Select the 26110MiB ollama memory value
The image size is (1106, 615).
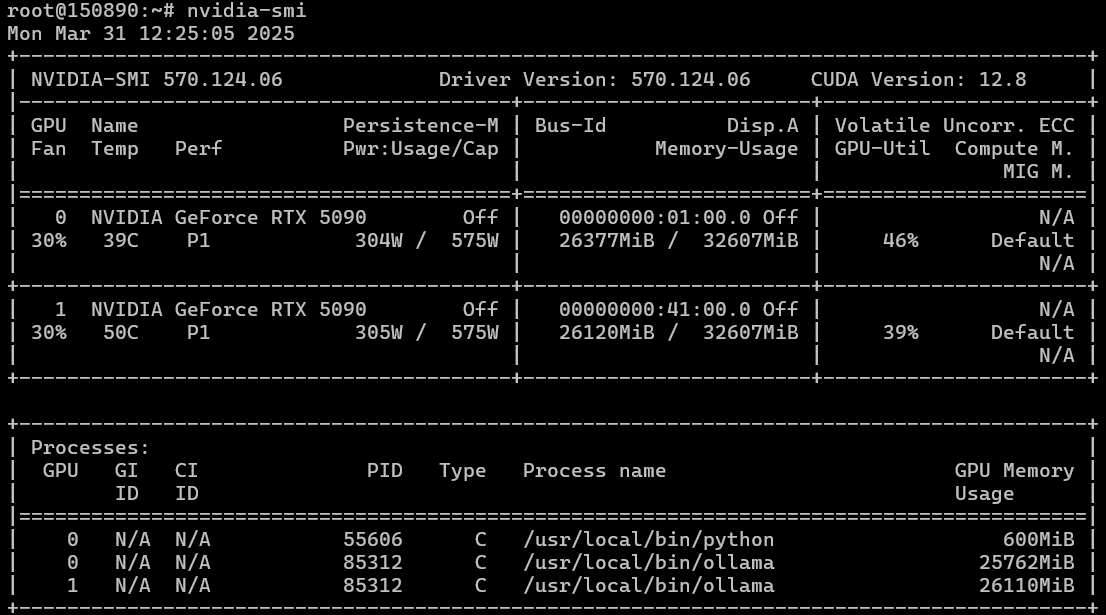coord(1026,586)
